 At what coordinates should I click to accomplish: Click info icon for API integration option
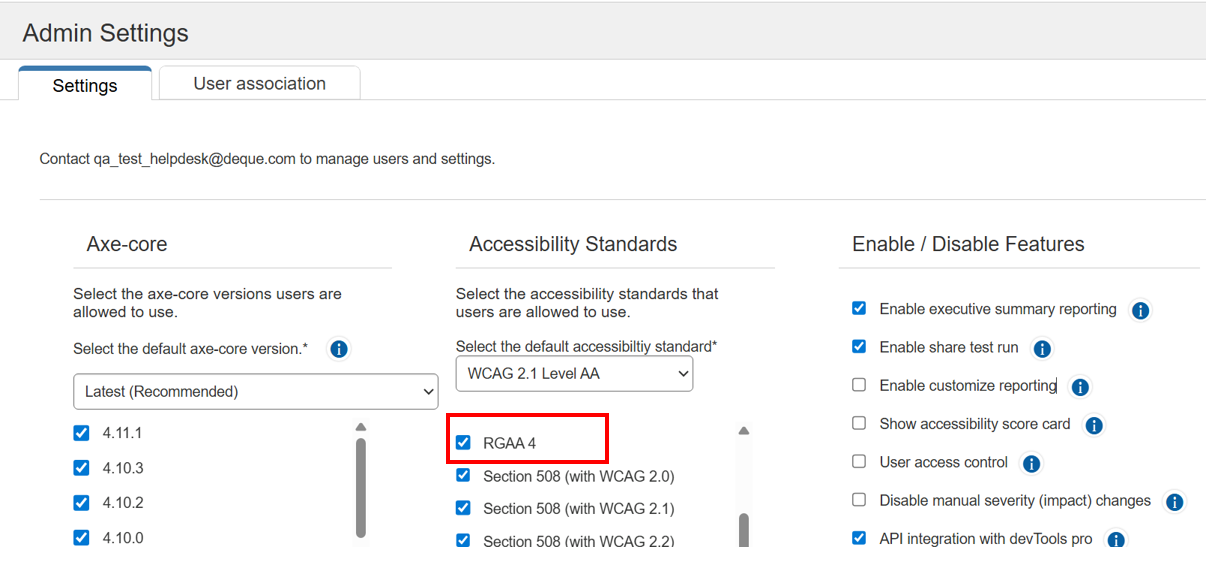coord(1116,540)
